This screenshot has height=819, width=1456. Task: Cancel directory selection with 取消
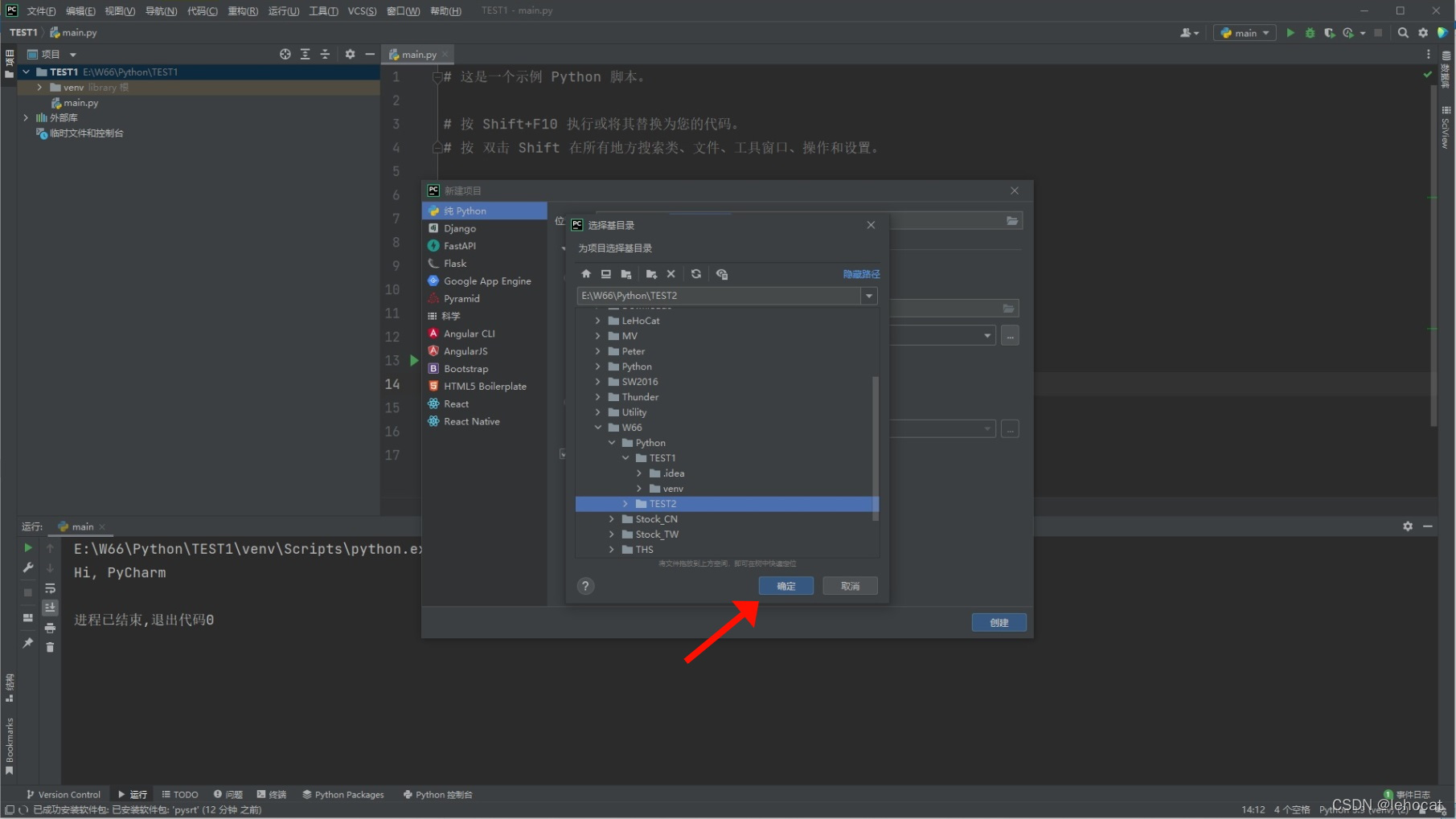pos(850,586)
